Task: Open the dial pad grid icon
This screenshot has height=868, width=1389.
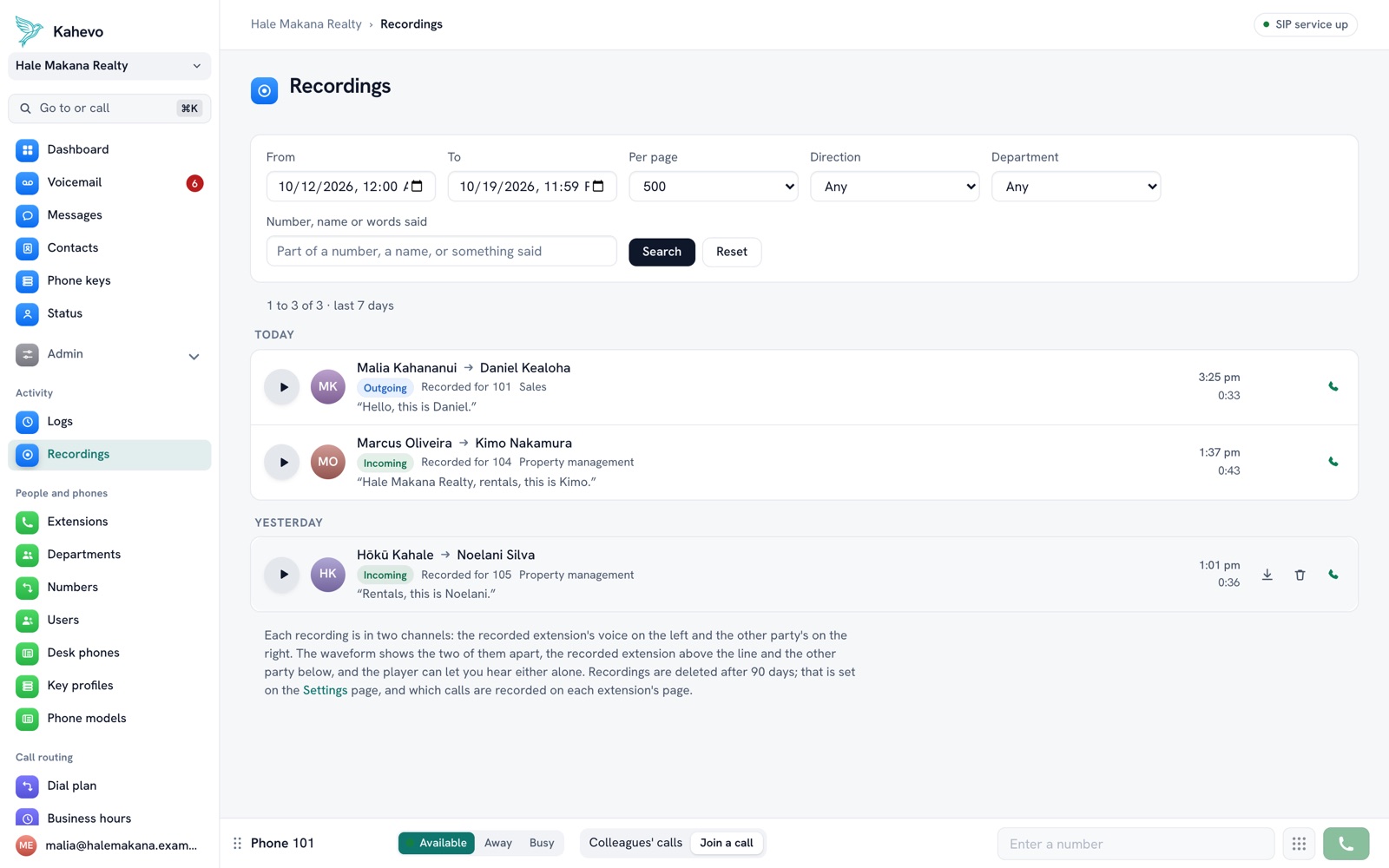Action: click(1299, 844)
